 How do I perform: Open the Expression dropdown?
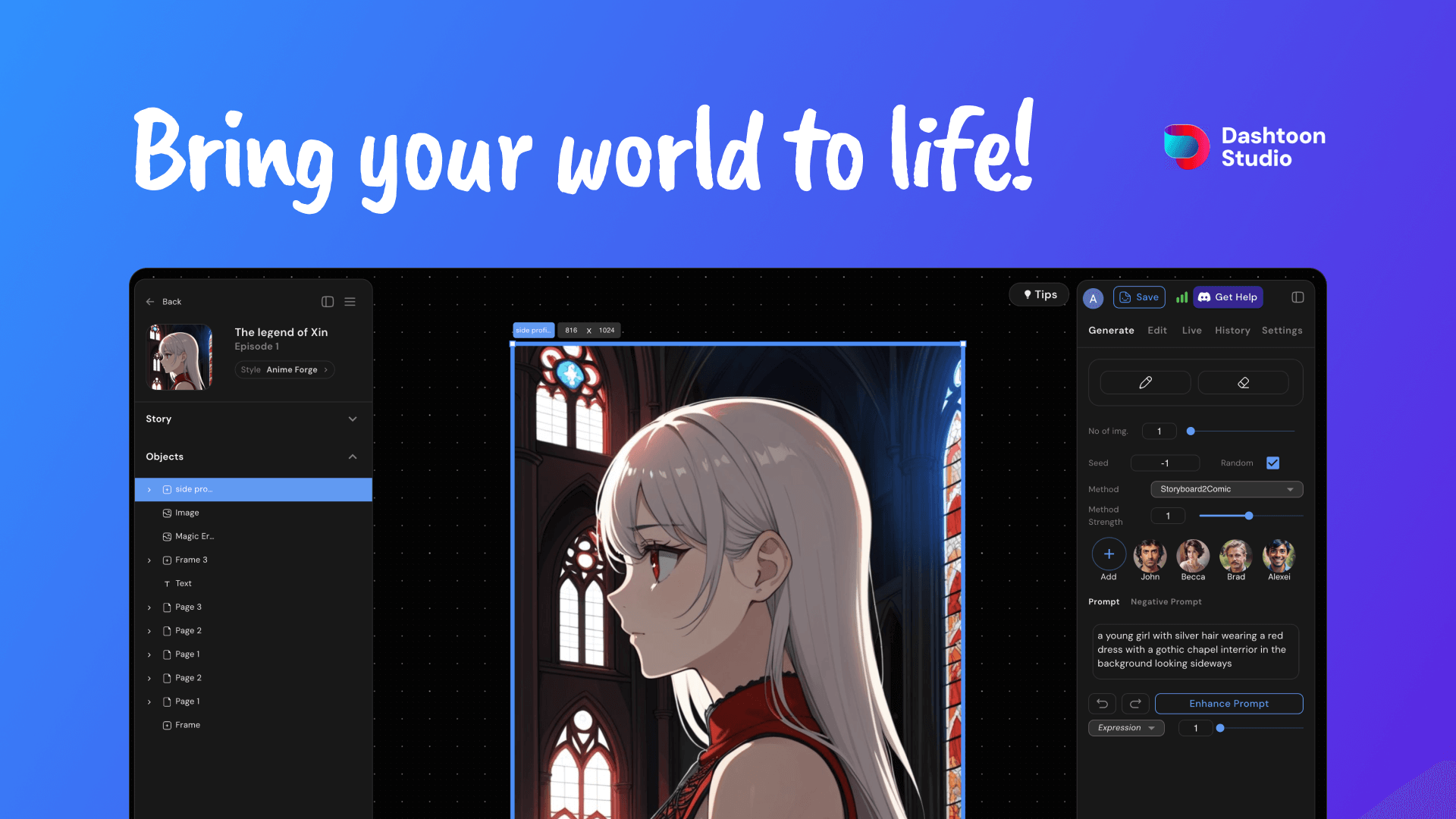pyautogui.click(x=1126, y=728)
